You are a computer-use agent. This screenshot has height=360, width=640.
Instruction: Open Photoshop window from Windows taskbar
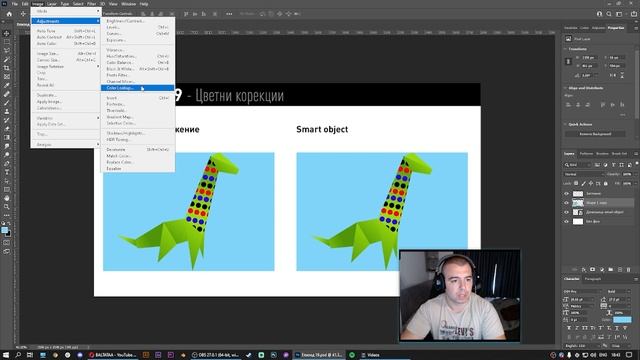pyautogui.click(x=319, y=355)
